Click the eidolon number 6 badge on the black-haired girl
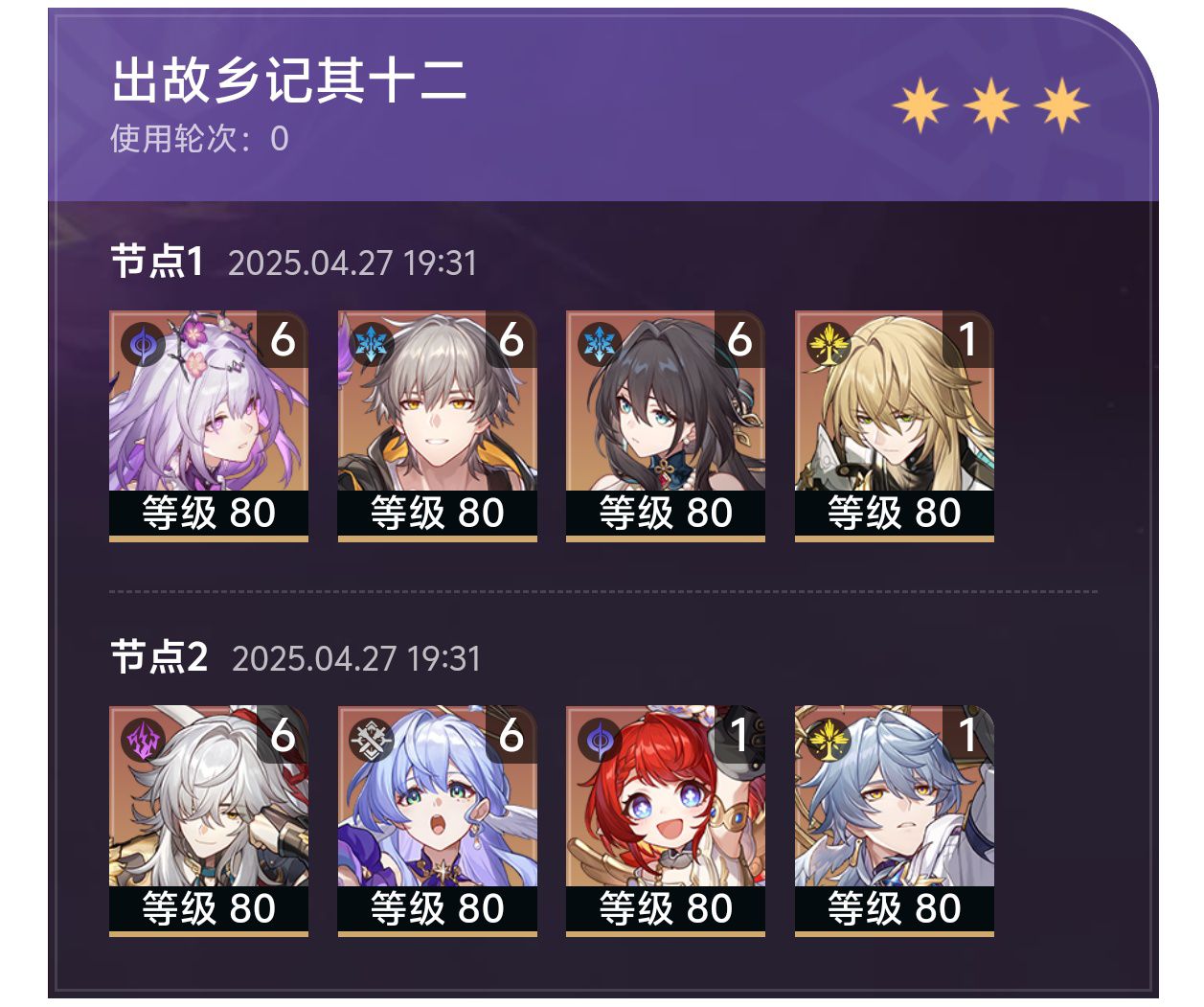Image resolution: width=1204 pixels, height=1007 pixels. tap(739, 339)
